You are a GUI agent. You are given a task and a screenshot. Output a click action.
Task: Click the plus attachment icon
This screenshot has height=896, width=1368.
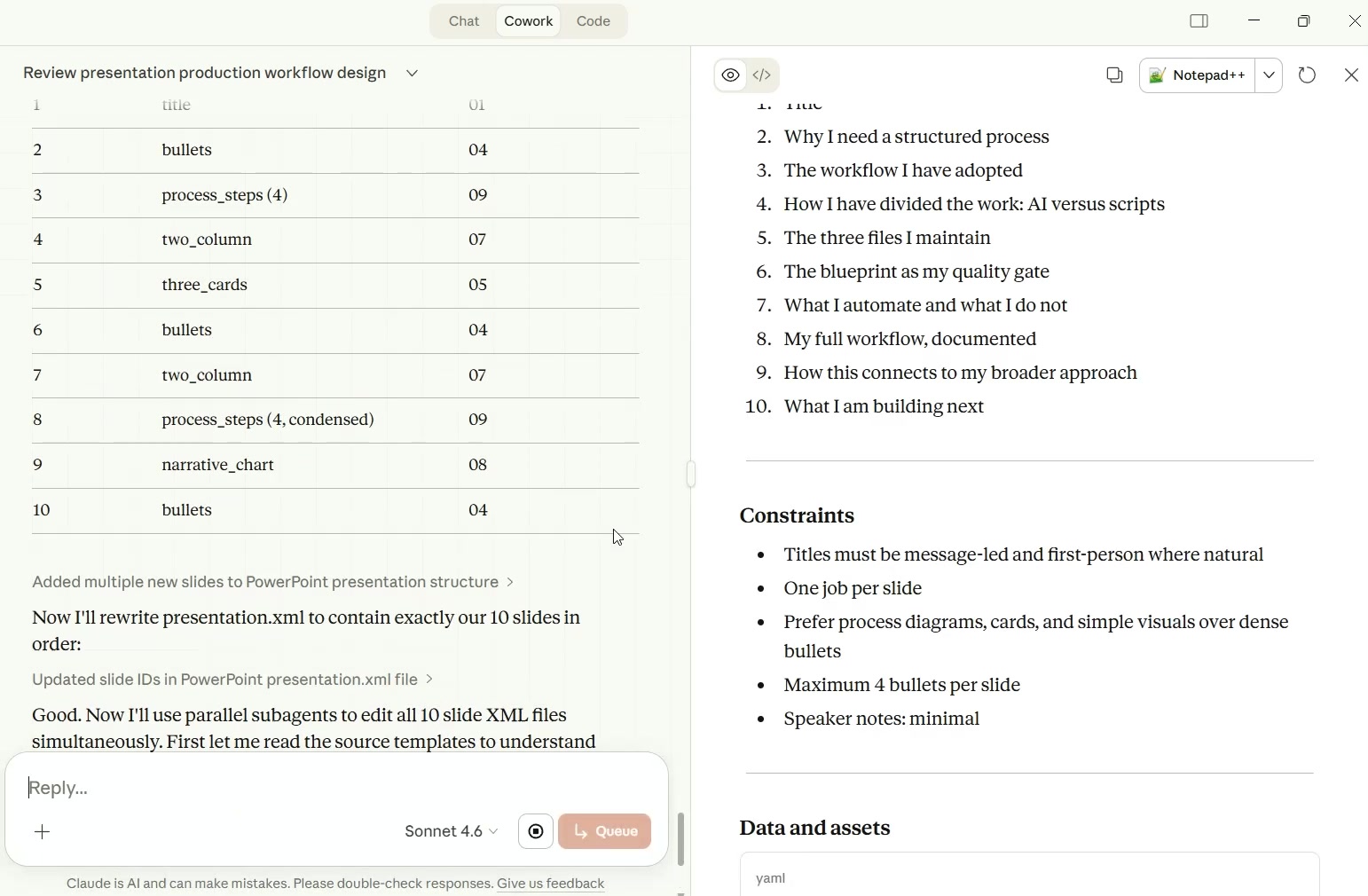point(43,832)
